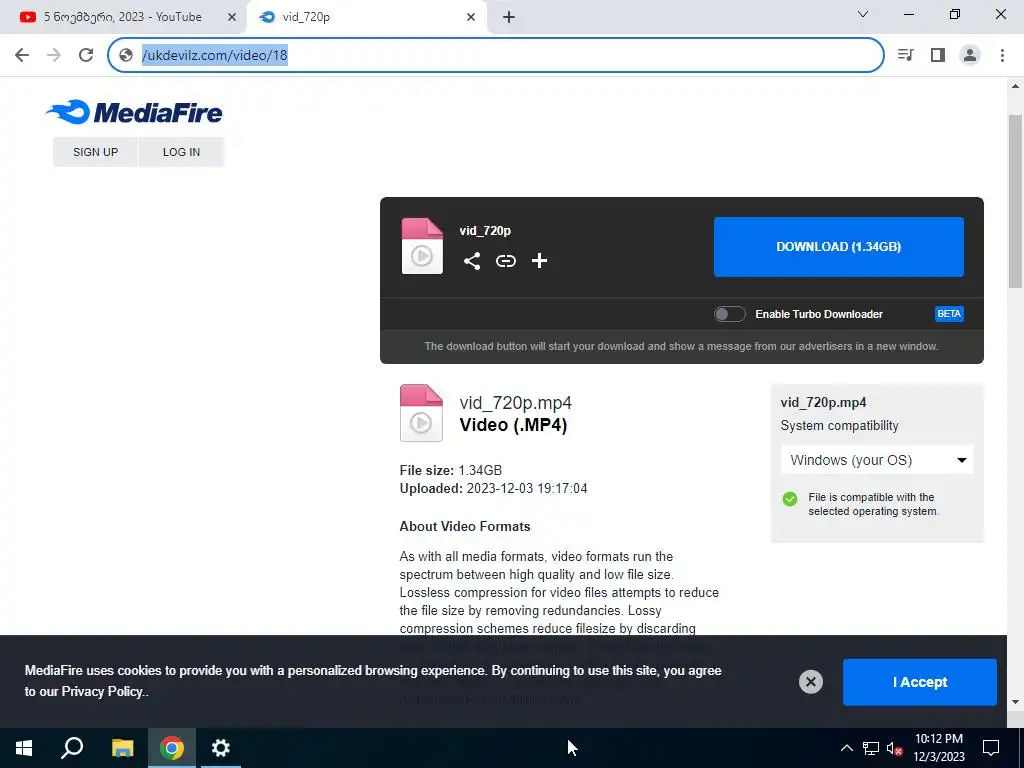1024x768 pixels.
Task: Switch to the YouTube tab
Action: tap(123, 17)
